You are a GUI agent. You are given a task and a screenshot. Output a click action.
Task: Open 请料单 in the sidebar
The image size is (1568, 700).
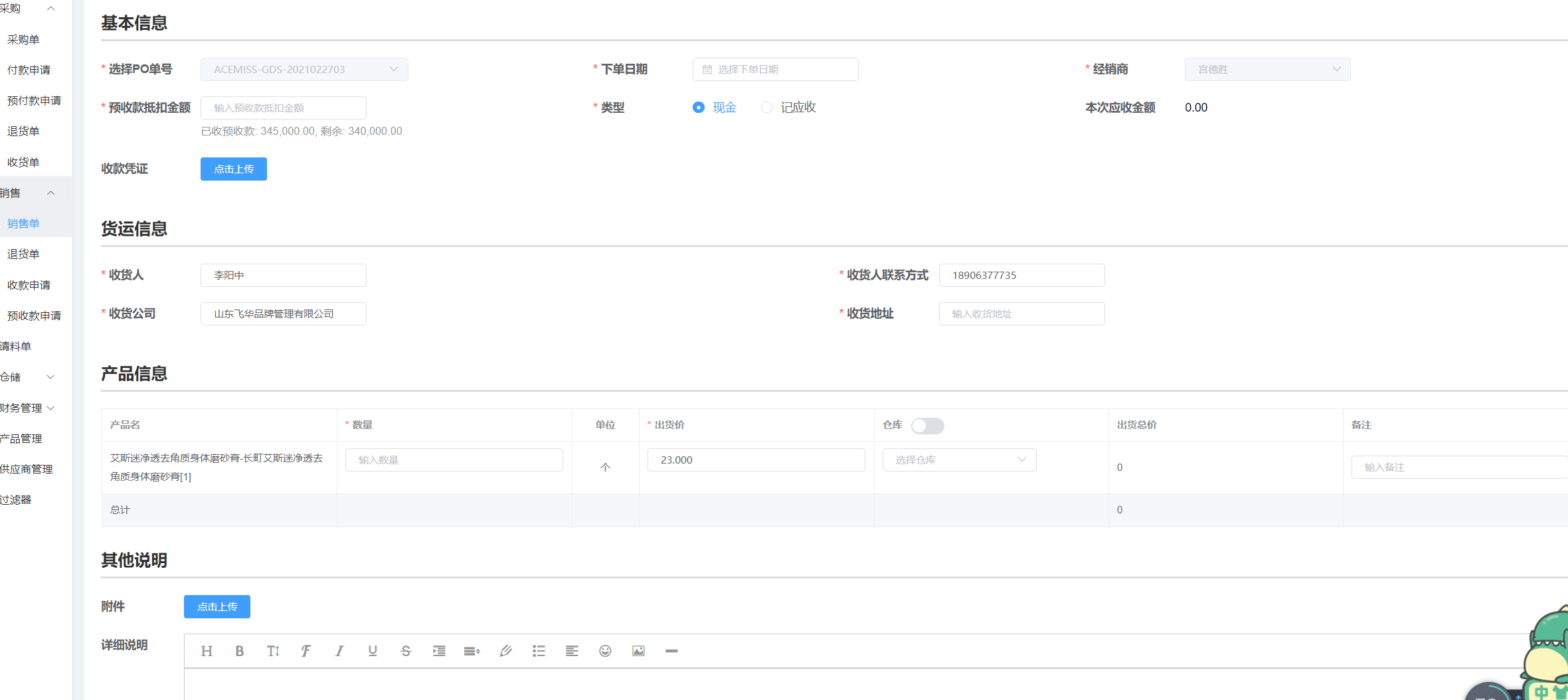(16, 347)
